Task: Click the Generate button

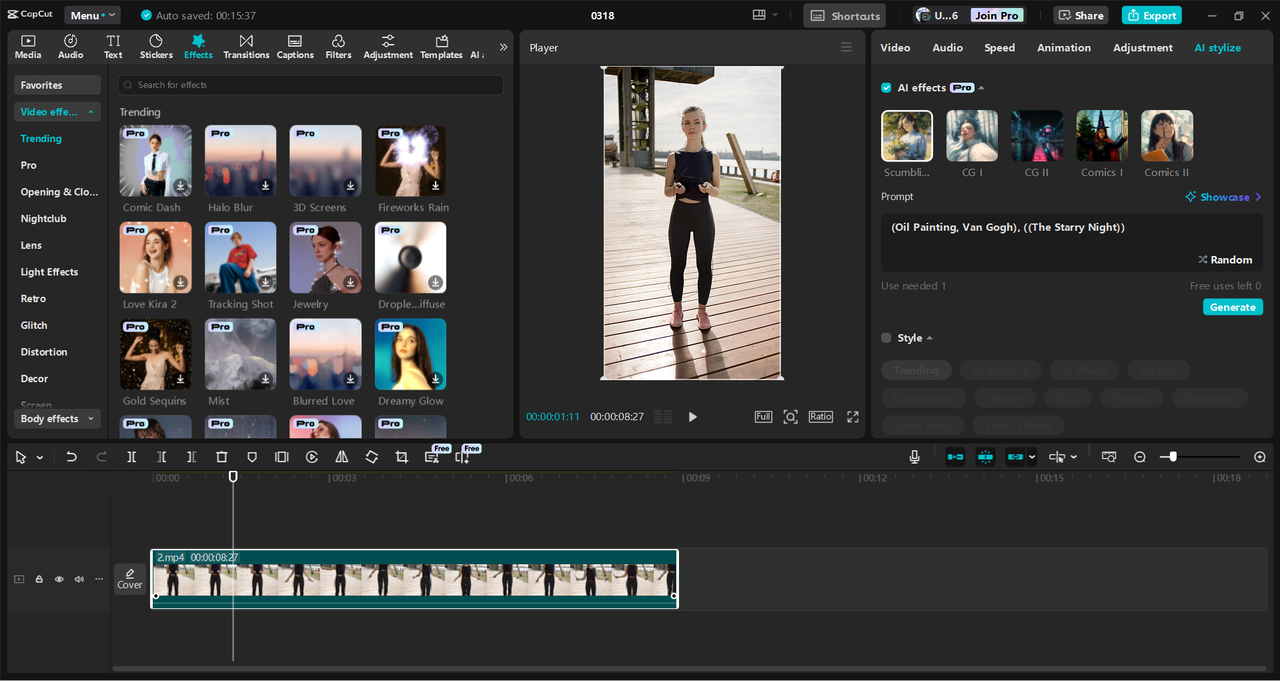Action: pos(1232,307)
